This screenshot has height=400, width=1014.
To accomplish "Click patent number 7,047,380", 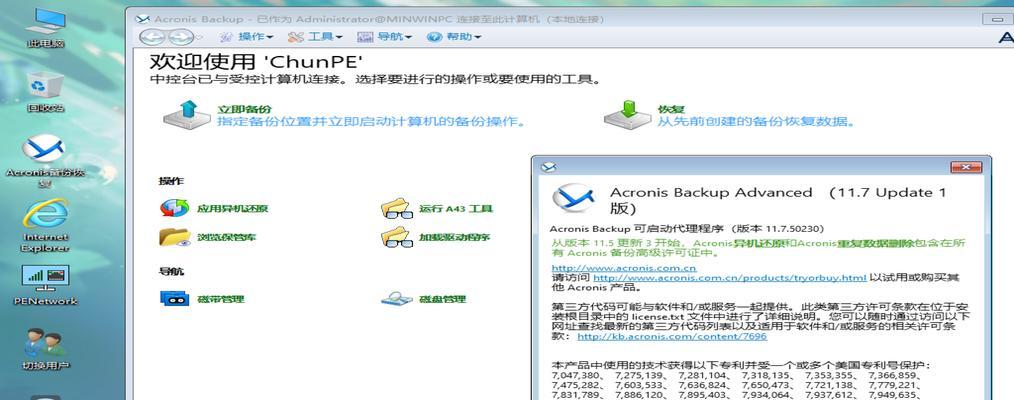I will 575,374.
